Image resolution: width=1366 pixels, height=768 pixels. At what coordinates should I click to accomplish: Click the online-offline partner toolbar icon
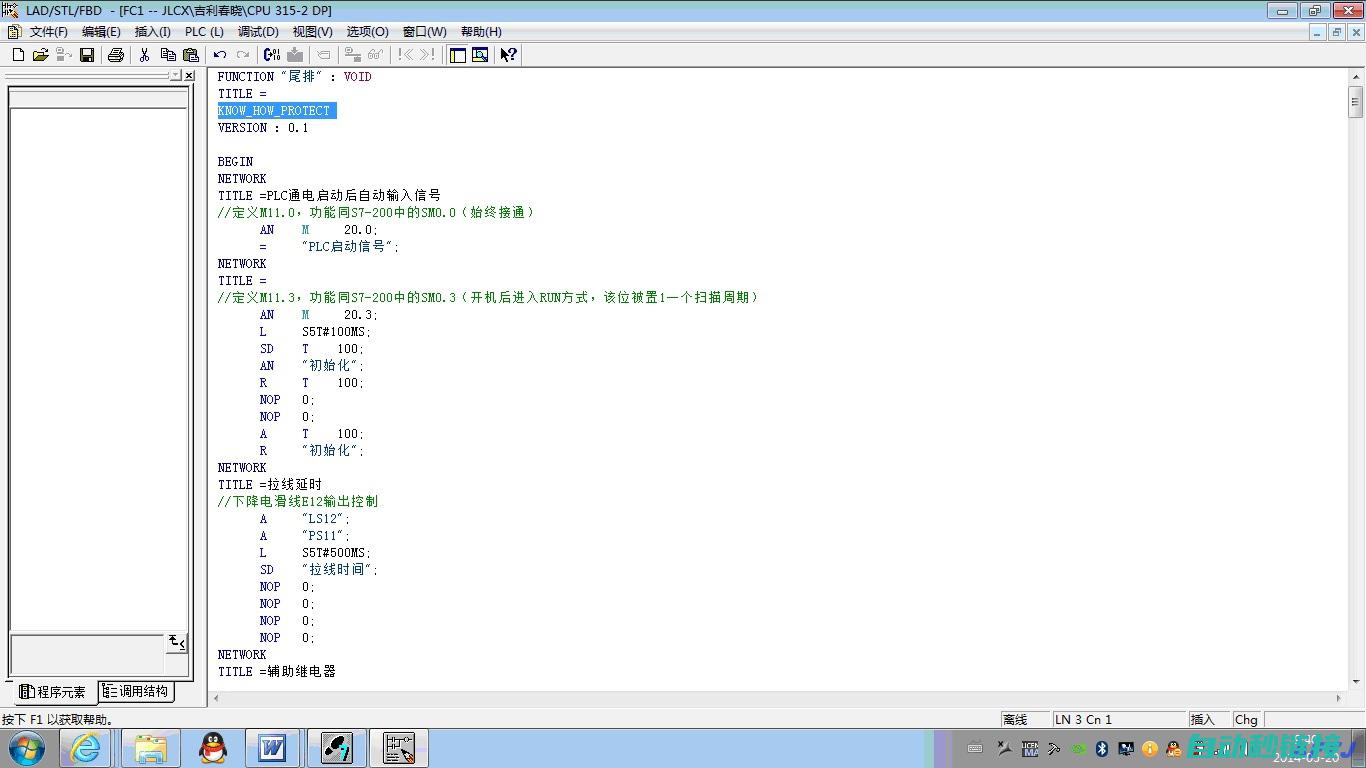tap(353, 55)
